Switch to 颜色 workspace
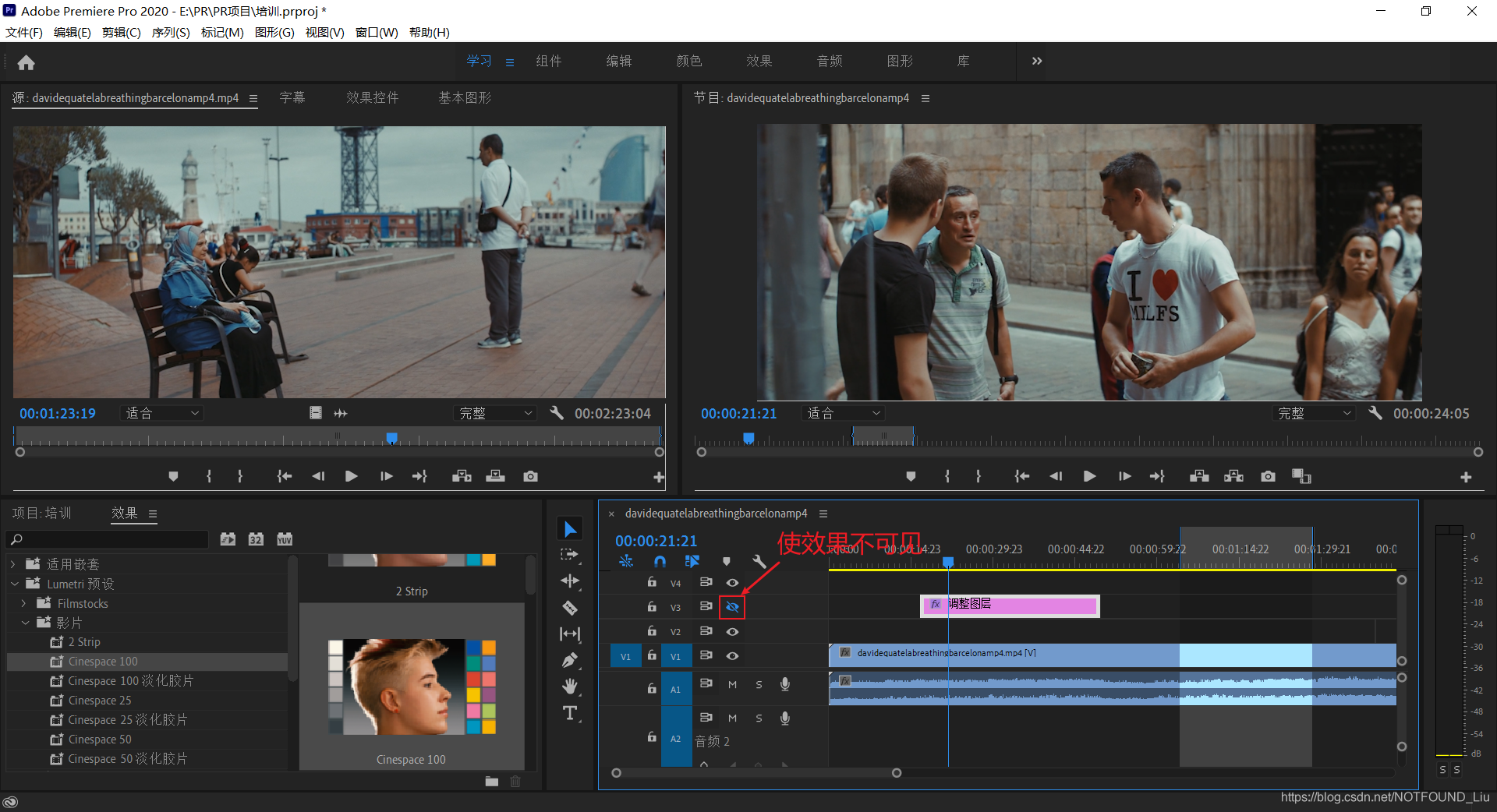1497x812 pixels. (688, 61)
